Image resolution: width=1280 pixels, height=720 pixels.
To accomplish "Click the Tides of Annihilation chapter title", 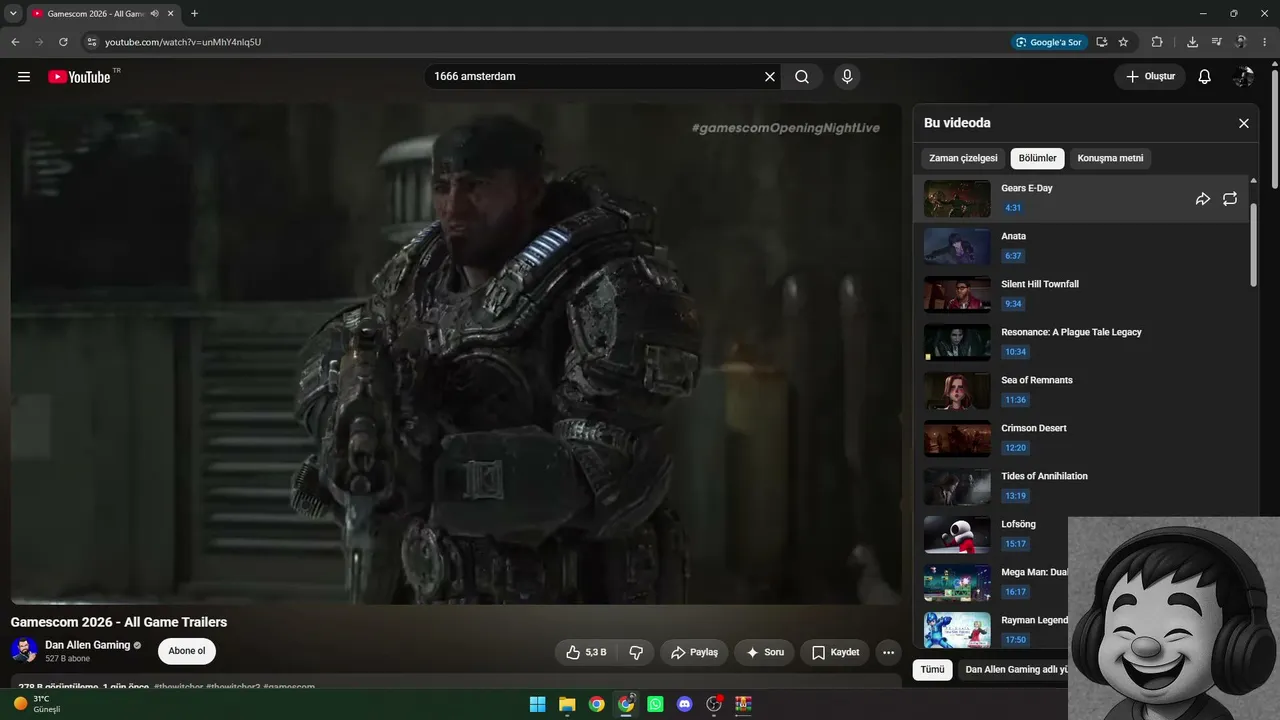I will point(1044,476).
